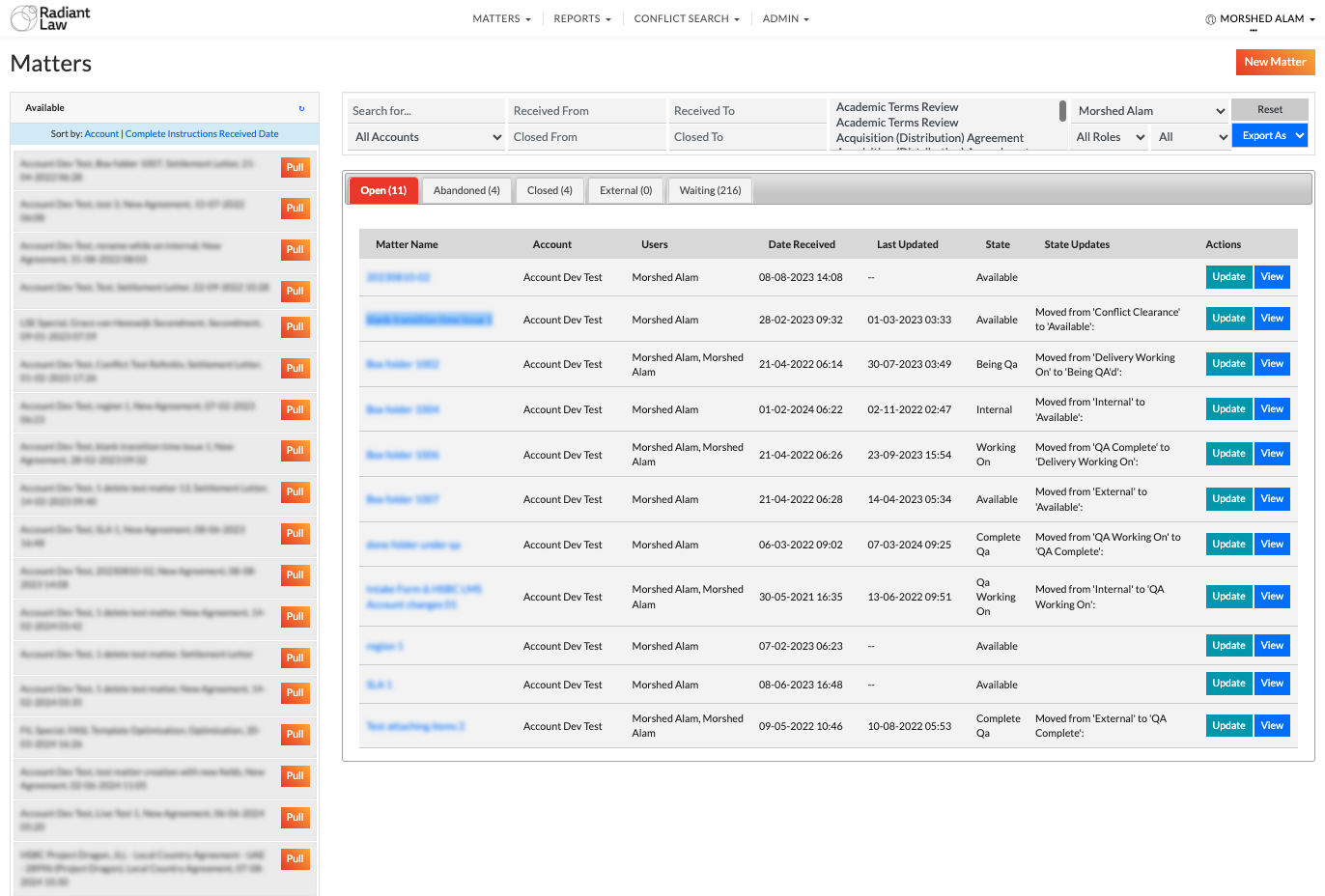Open the Conflict Search menu

click(687, 18)
